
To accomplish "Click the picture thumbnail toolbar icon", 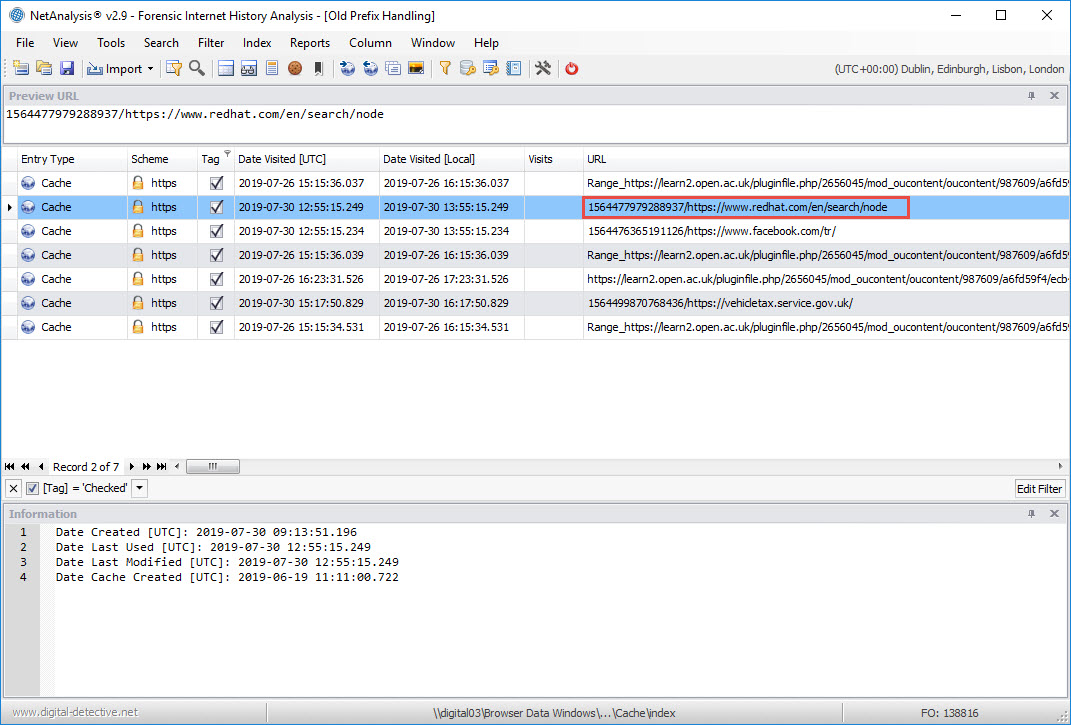I will coord(416,68).
